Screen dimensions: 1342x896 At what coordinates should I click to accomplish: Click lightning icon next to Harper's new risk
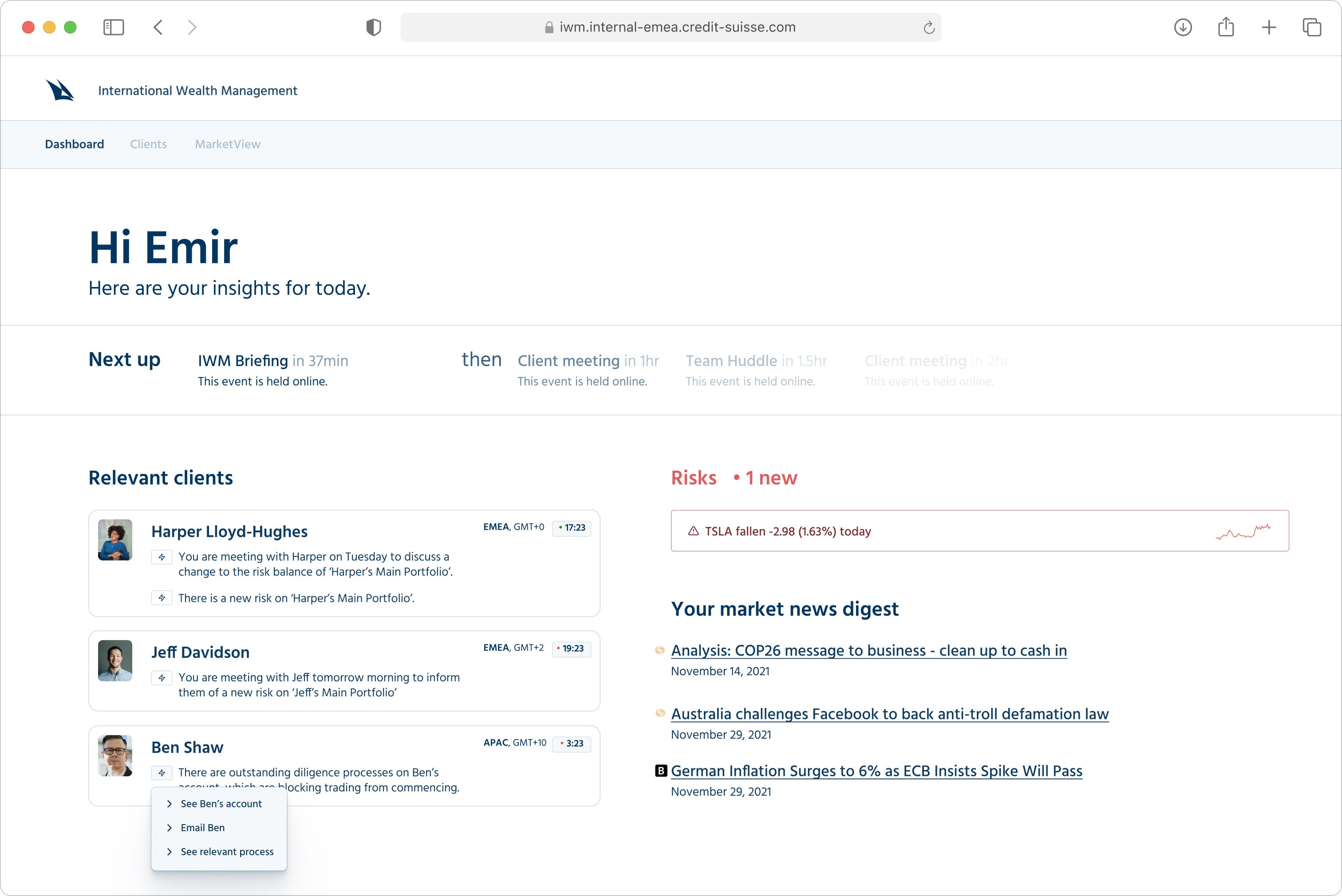coord(162,598)
